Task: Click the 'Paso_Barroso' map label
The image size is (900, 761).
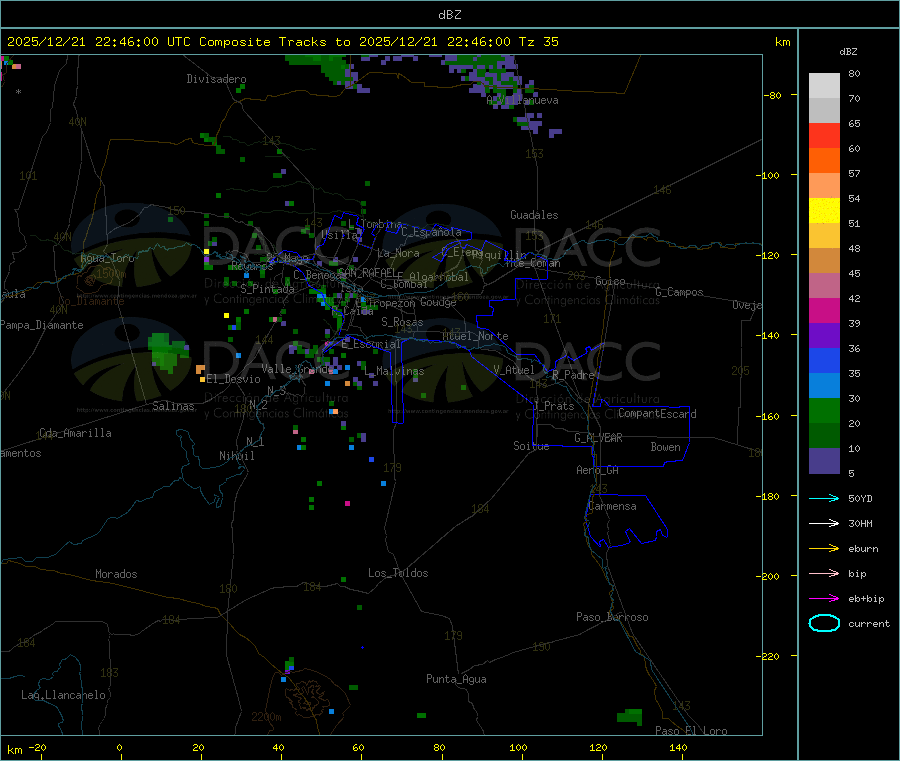Action: 612,618
